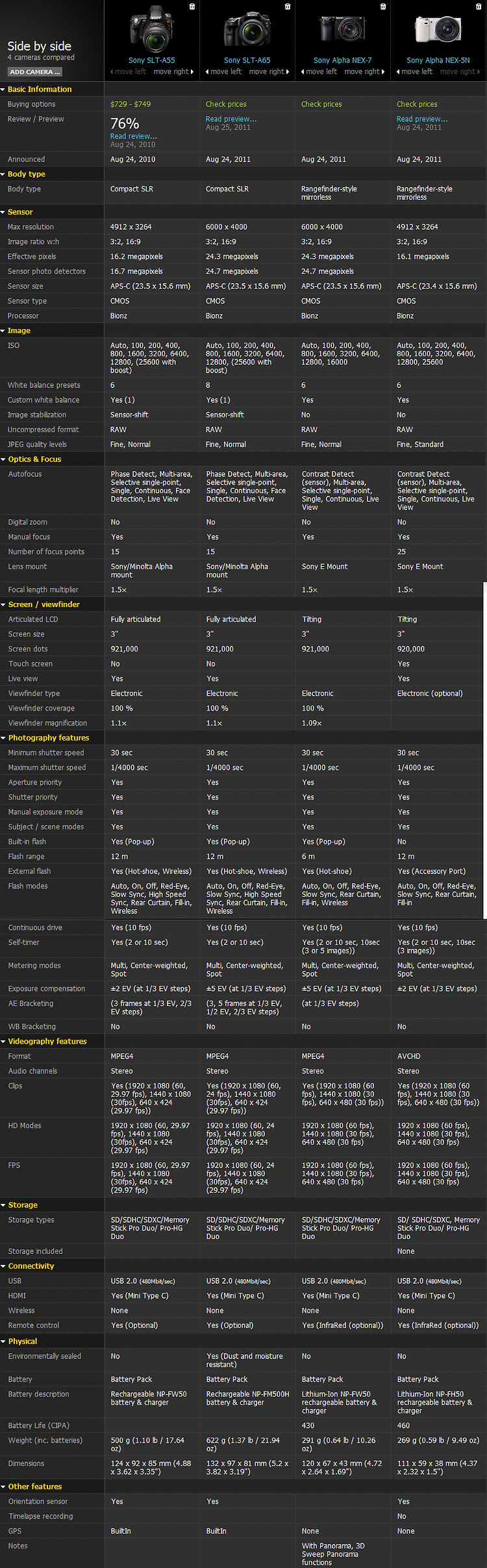This screenshot has height=1568, width=487.
Task: Remove Sony SLT-A65 with its trash icon
Action: tap(288, 6)
